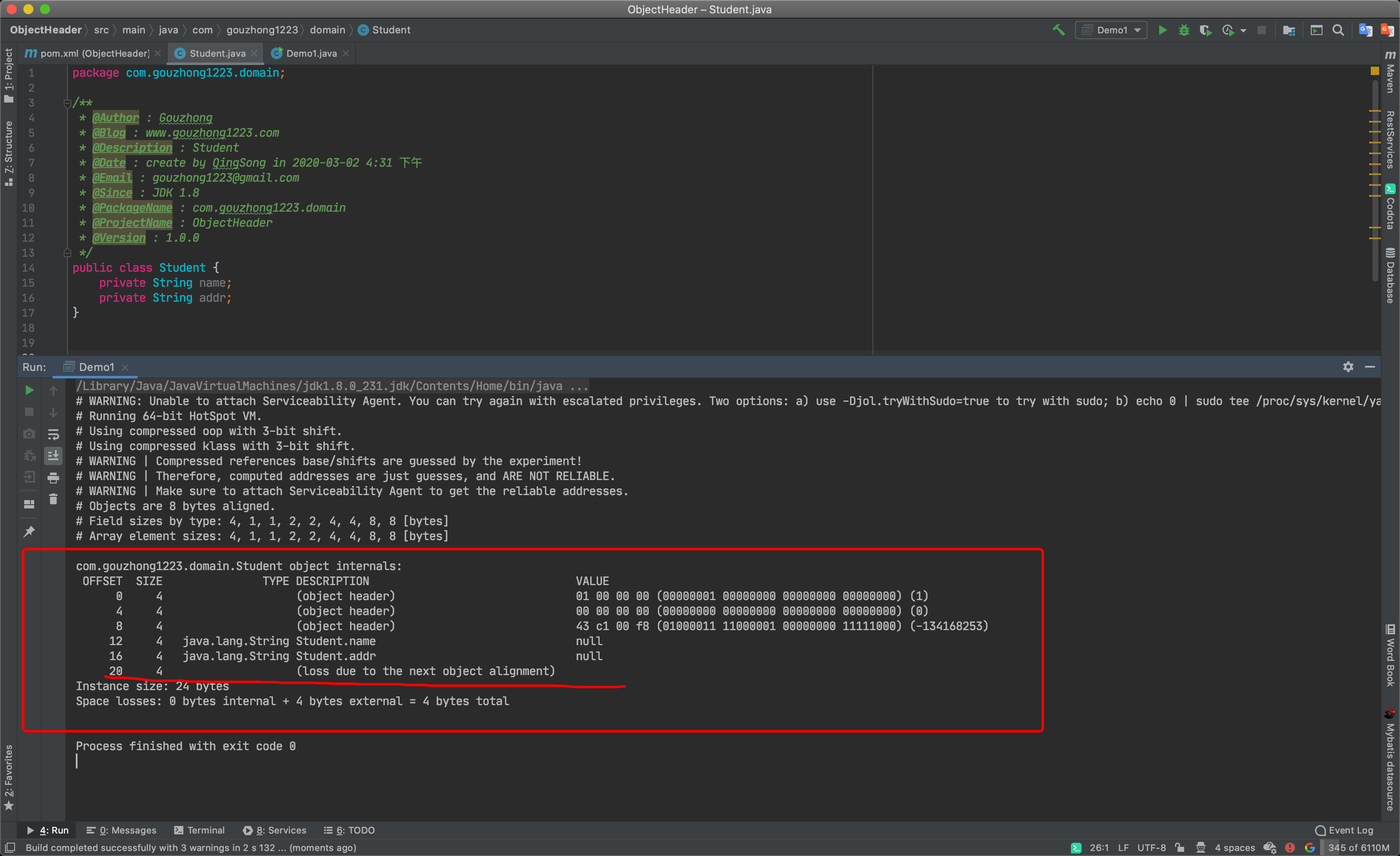1400x856 pixels.
Task: Open the Project Structure folder icon
Action: [1289, 30]
